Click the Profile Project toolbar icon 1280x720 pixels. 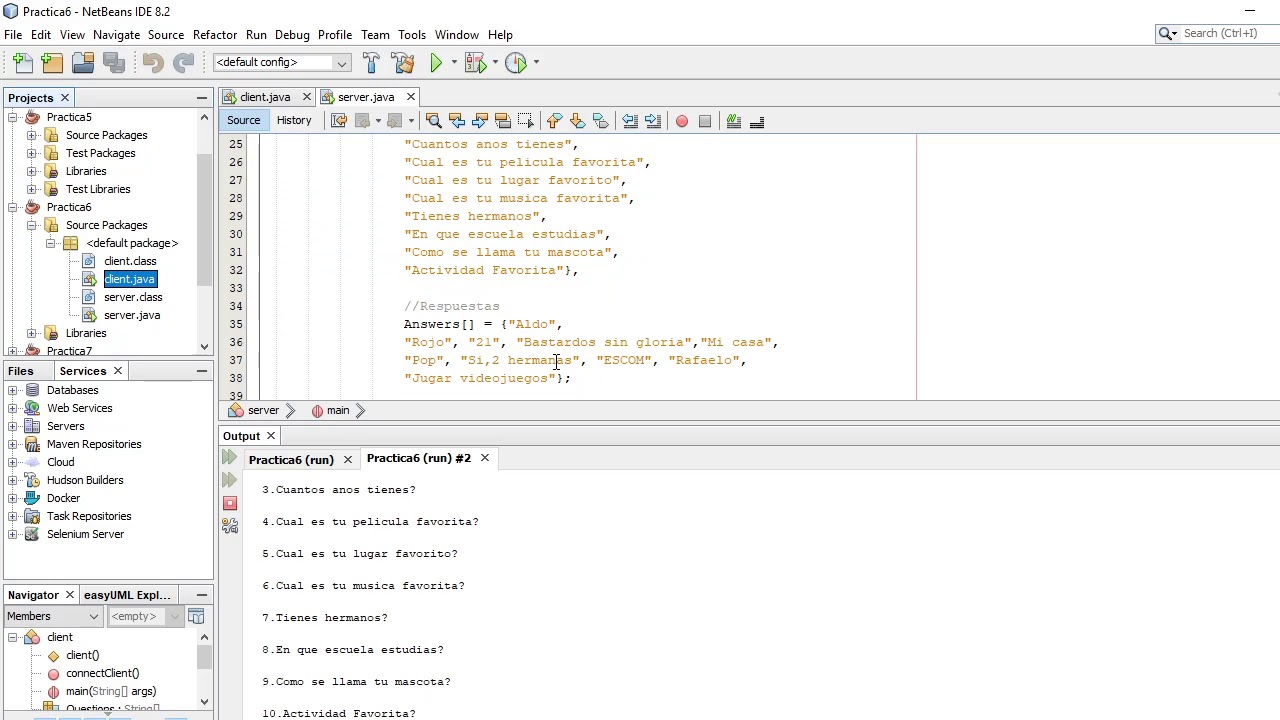coord(516,62)
